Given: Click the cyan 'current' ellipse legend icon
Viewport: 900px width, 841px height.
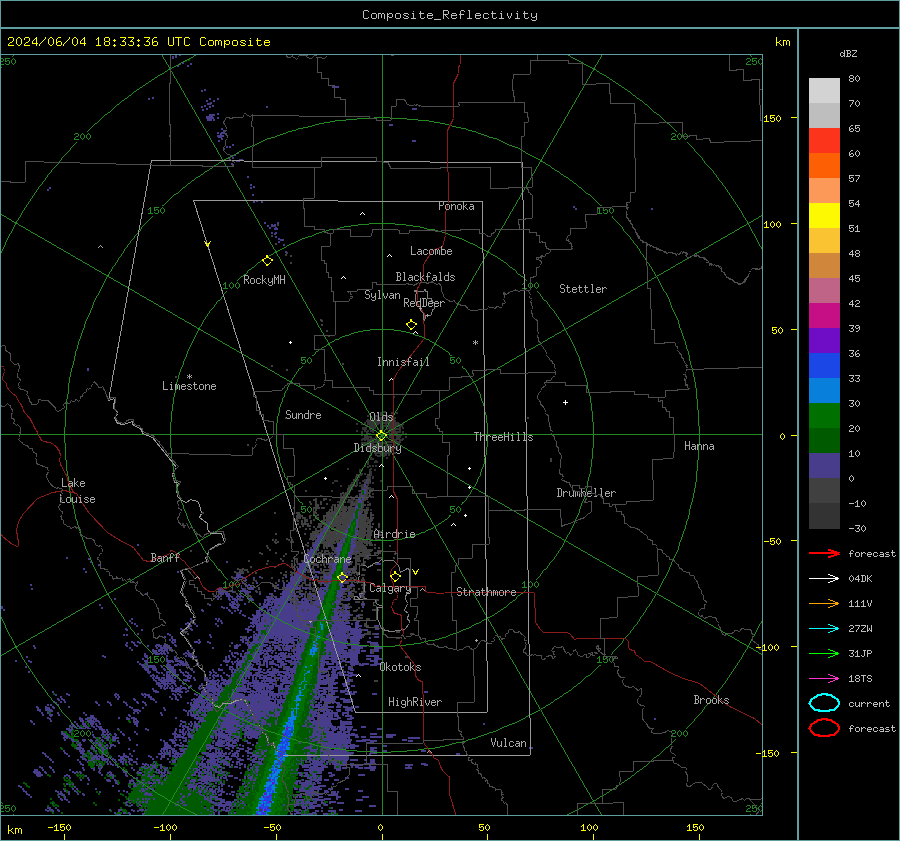Looking at the screenshot, I should 824,703.
